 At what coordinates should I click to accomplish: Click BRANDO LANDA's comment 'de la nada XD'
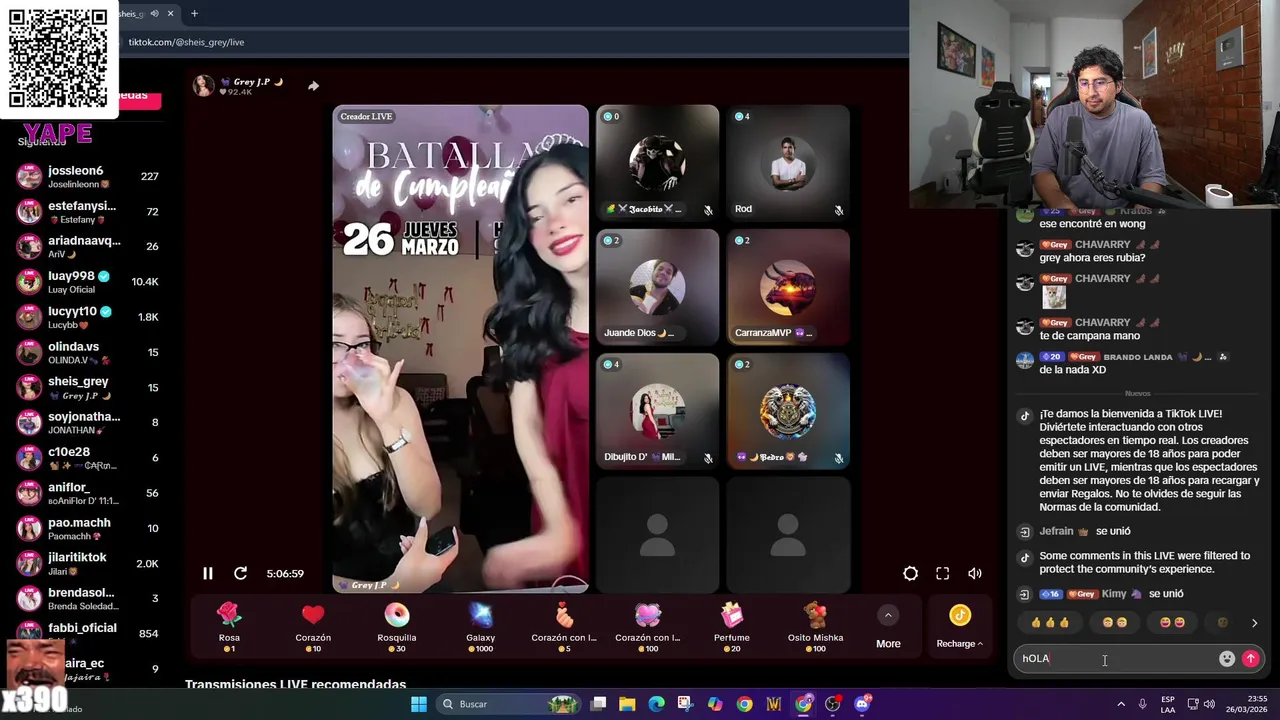[1072, 370]
